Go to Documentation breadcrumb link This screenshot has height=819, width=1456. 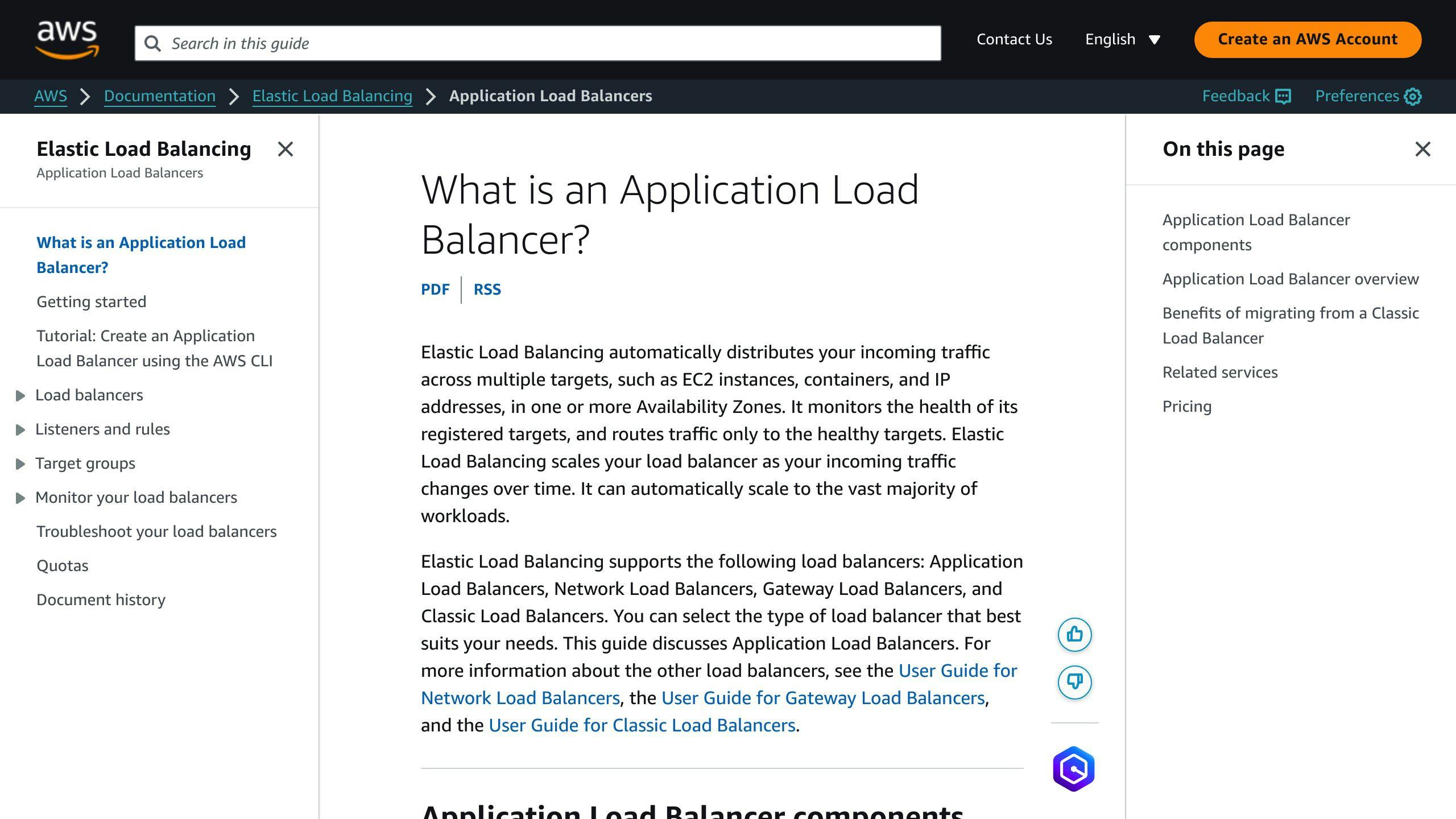[160, 96]
